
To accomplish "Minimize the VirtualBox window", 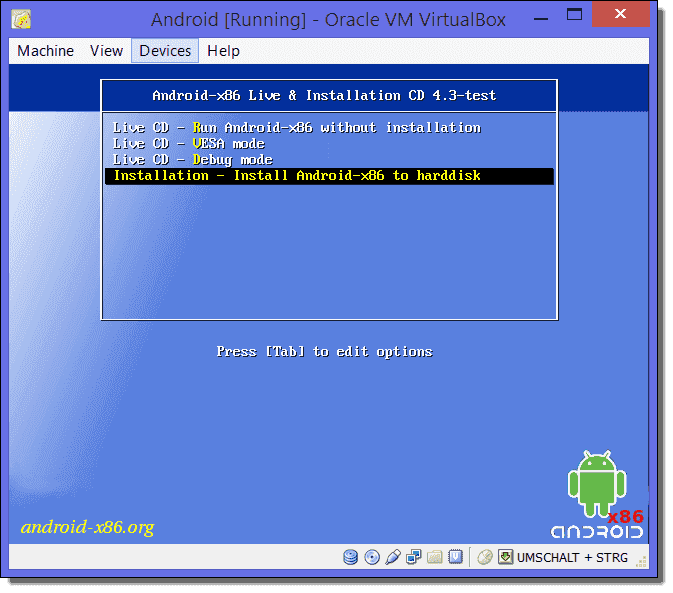I will coord(541,18).
